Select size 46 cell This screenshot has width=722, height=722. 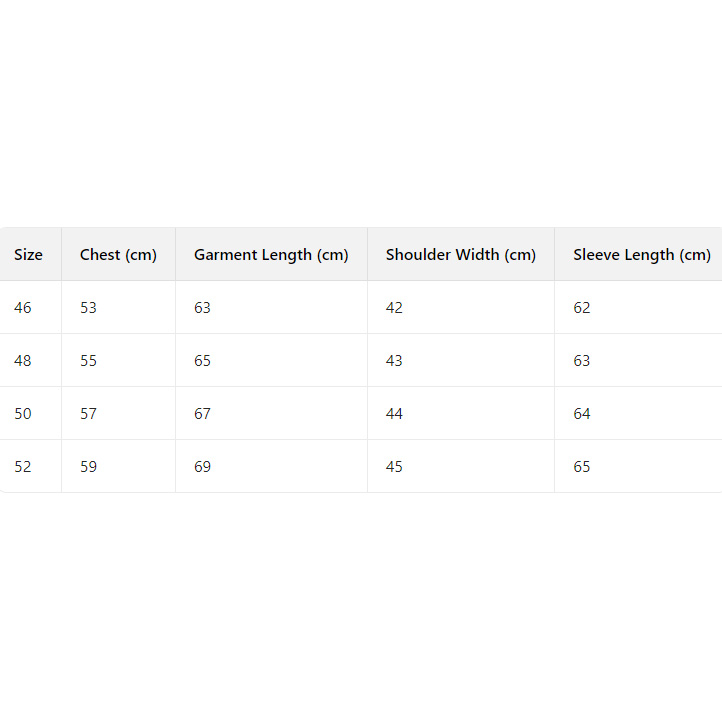(x=23, y=308)
